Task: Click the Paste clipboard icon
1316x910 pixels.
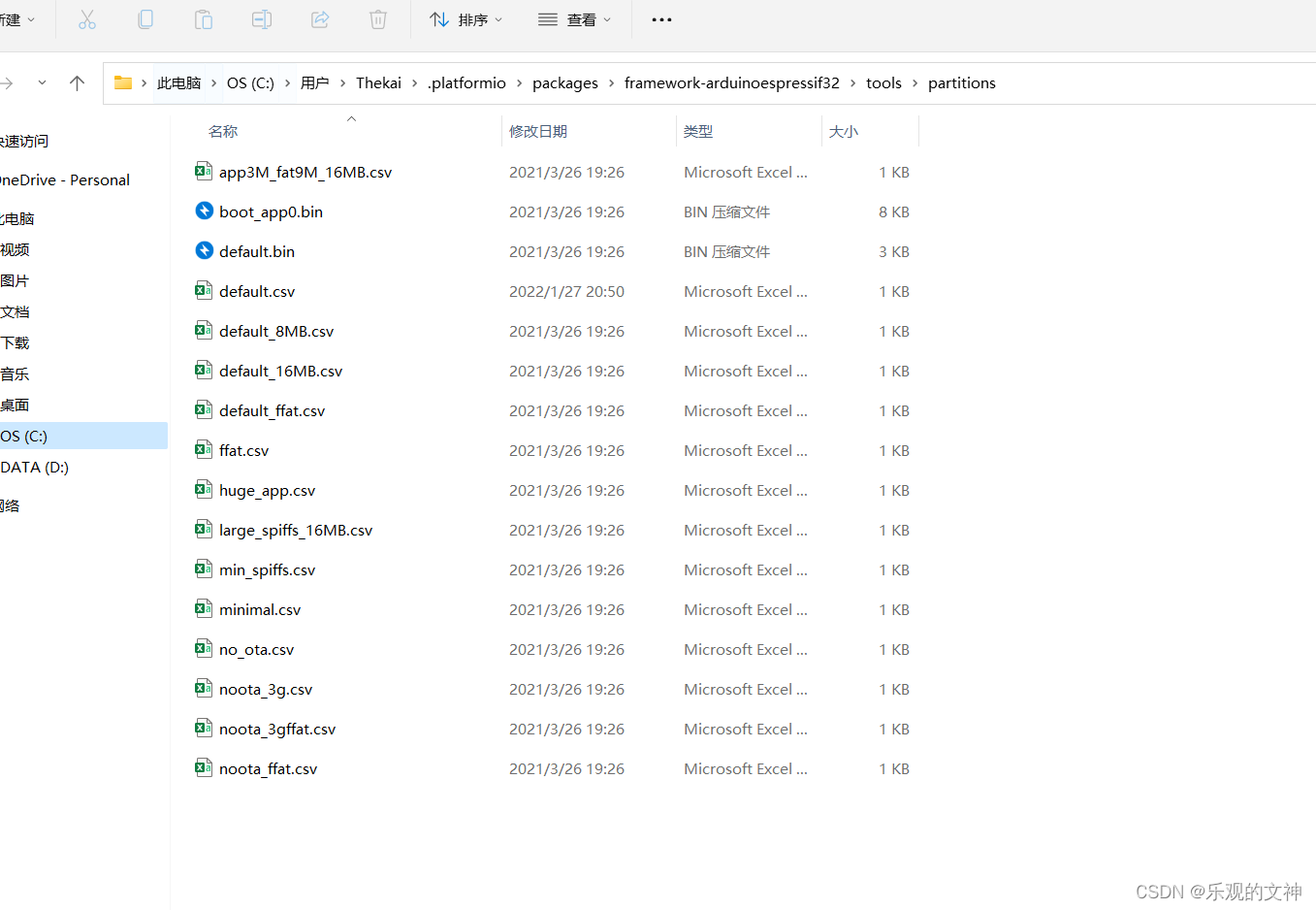Action: click(204, 19)
